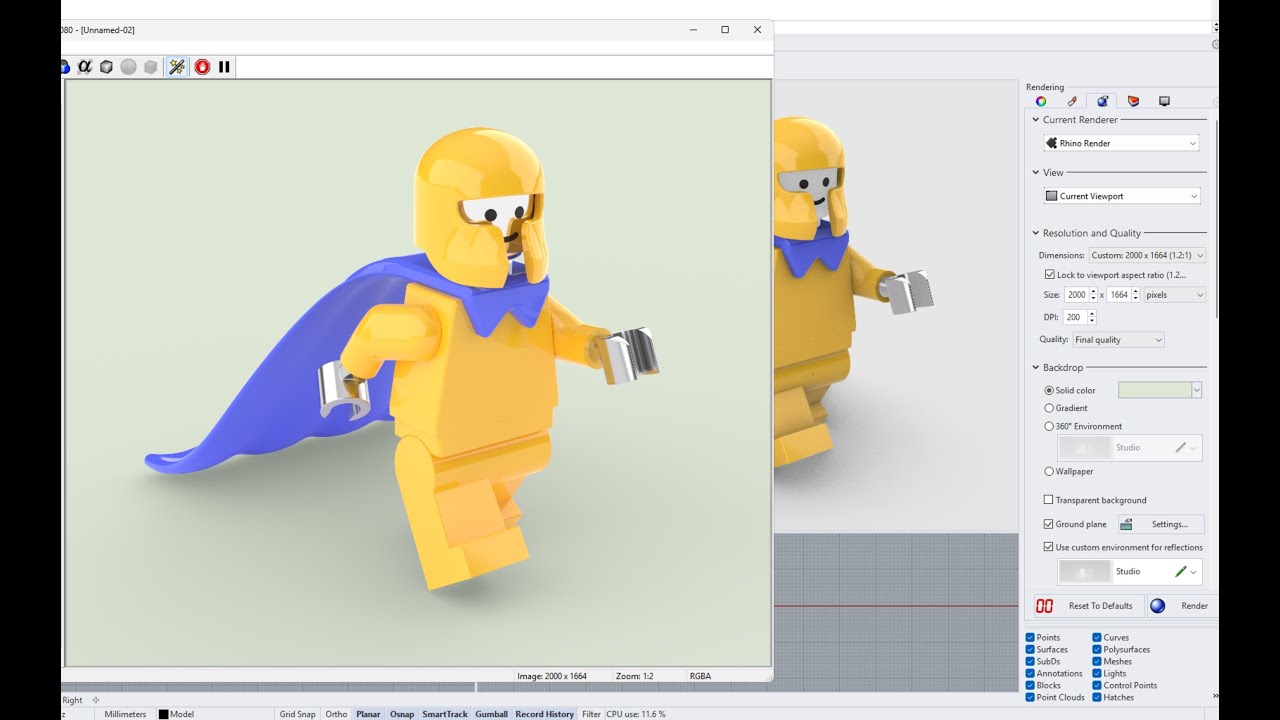
Task: Open the Current Viewport view dropdown
Action: pos(1121,196)
